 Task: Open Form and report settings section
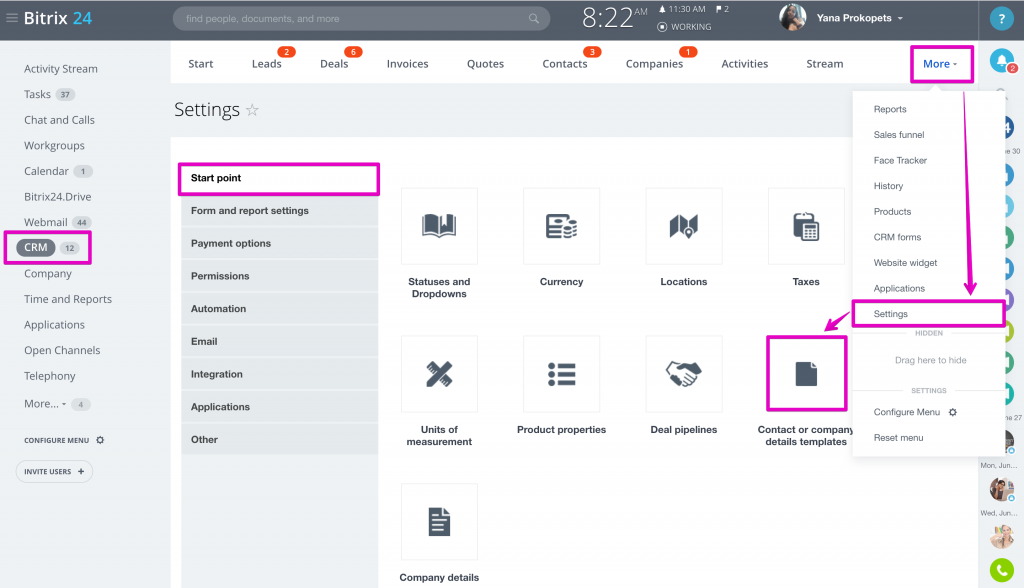(x=280, y=210)
